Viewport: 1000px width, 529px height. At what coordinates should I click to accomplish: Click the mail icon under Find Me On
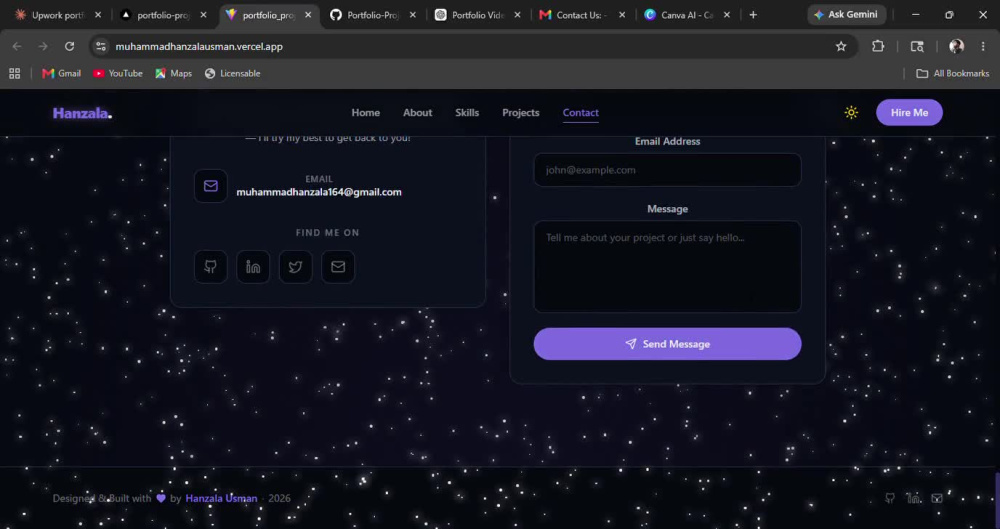click(x=338, y=267)
